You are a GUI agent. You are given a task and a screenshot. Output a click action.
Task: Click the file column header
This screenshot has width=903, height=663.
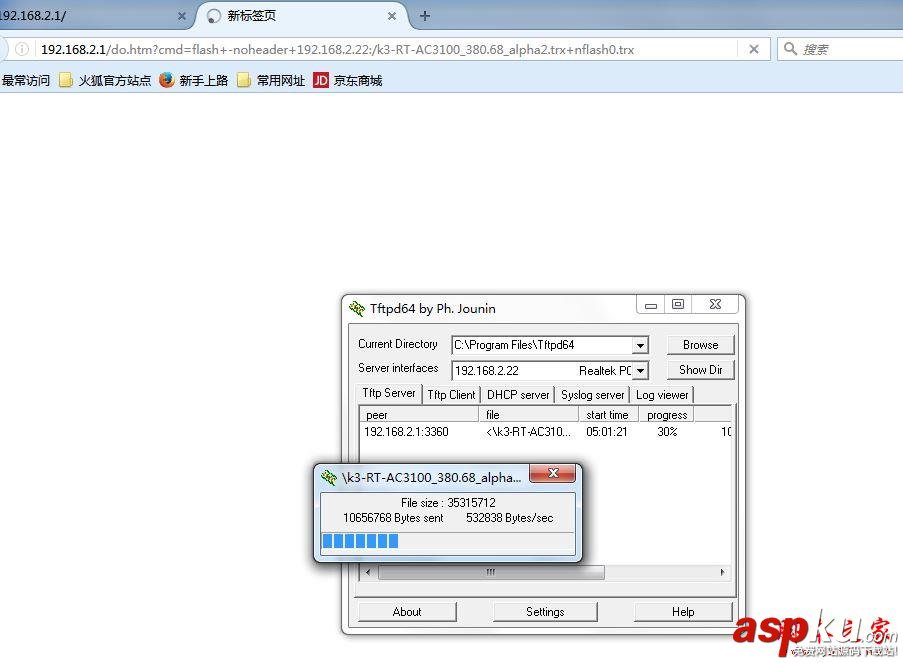(529, 415)
